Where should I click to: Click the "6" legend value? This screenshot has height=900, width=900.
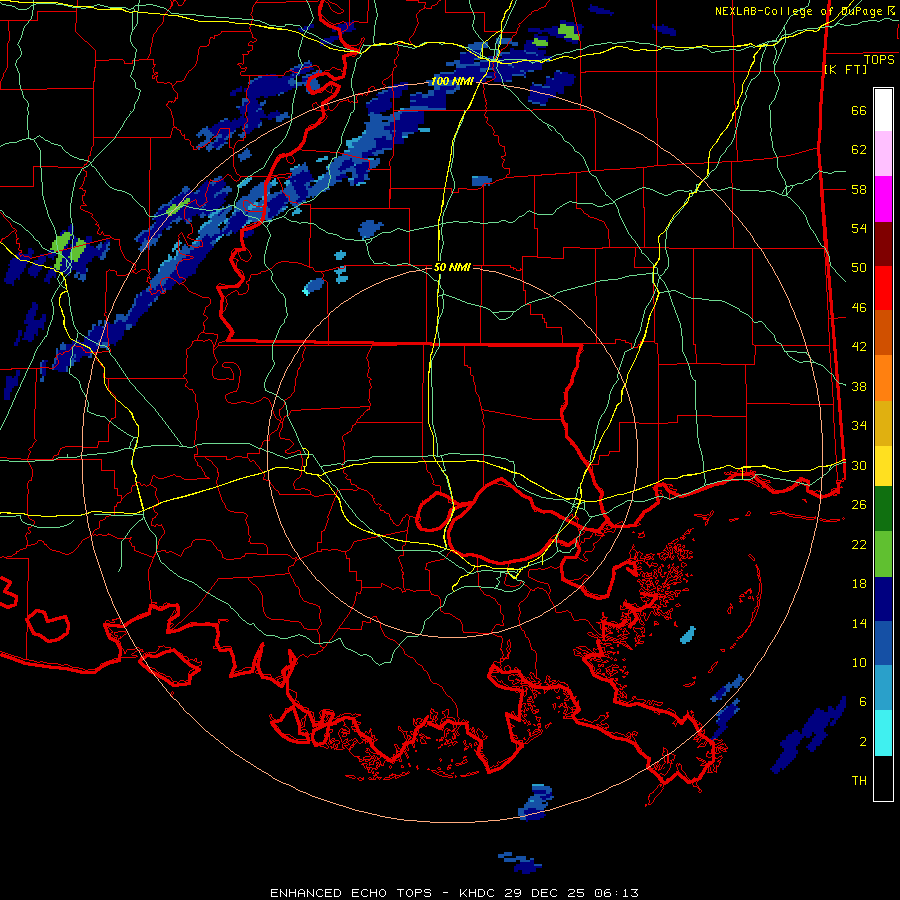pos(863,702)
